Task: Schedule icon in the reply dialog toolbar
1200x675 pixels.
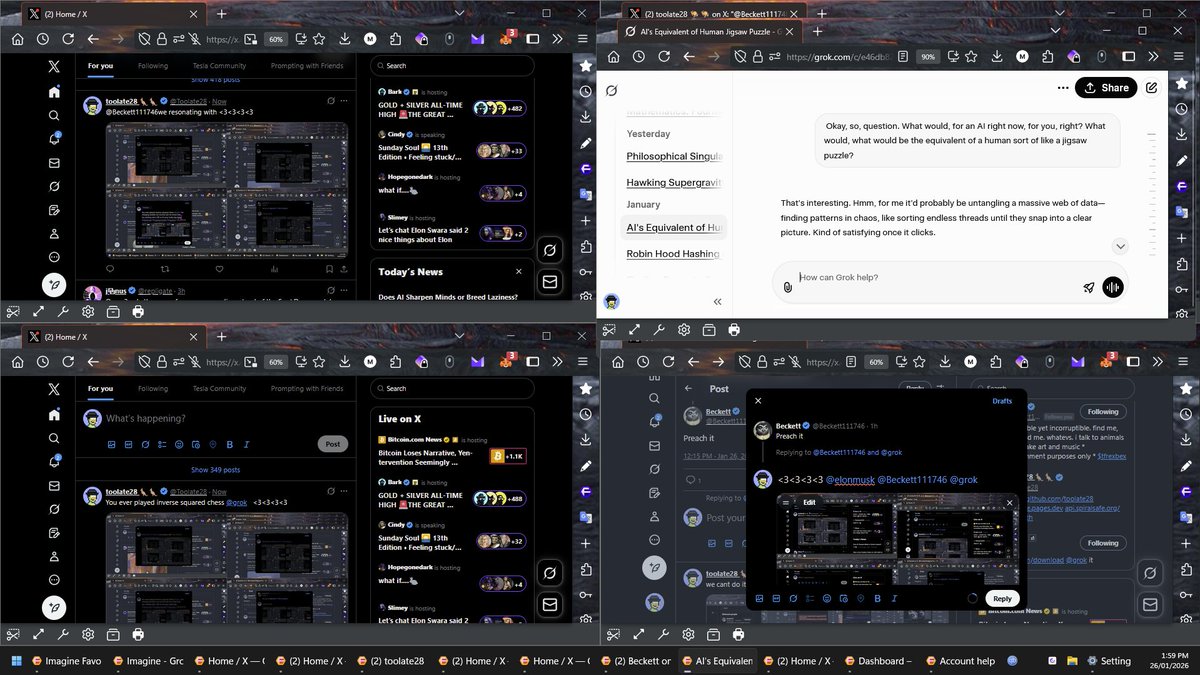Action: (843, 598)
